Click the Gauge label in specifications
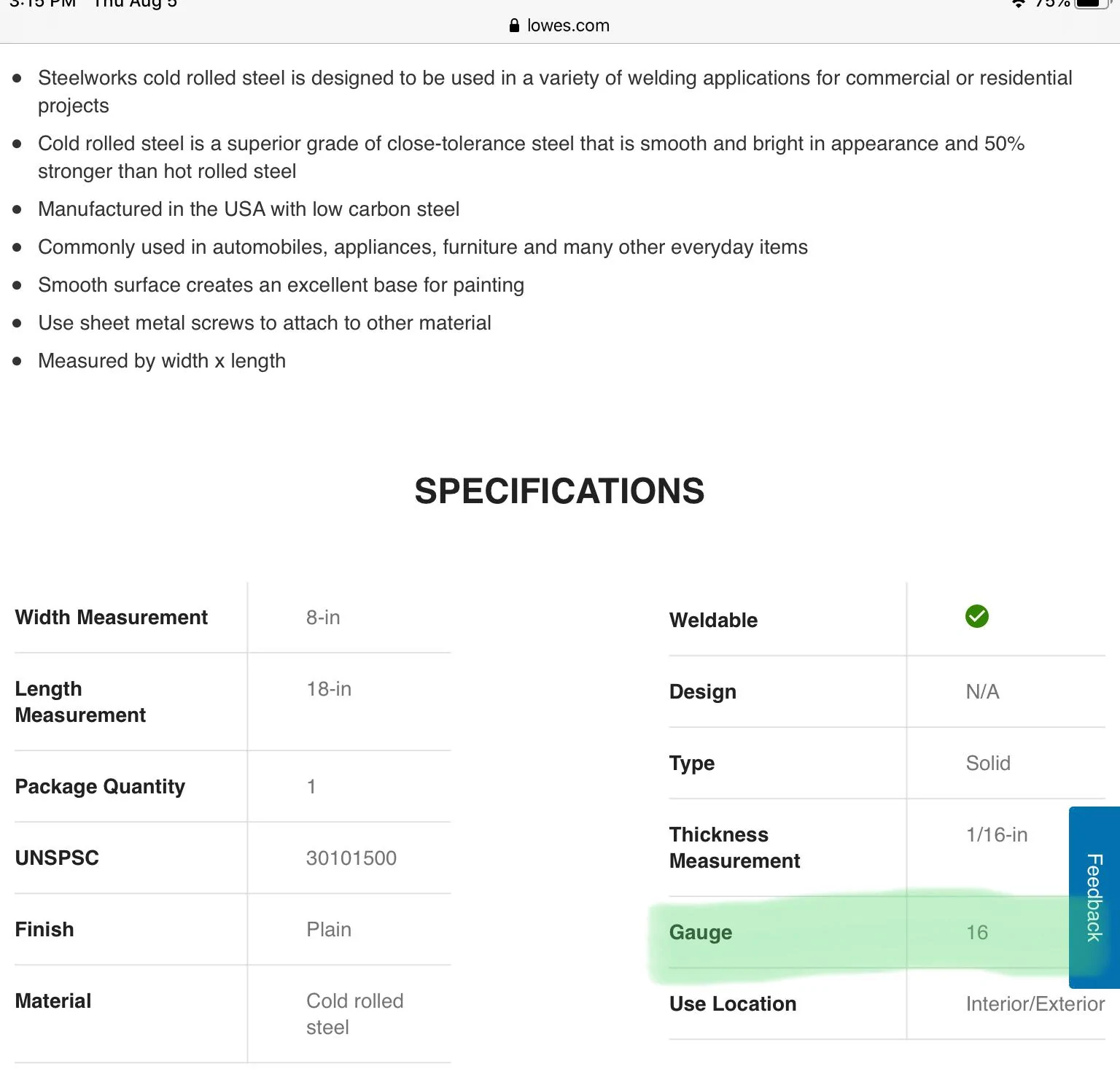 click(701, 932)
